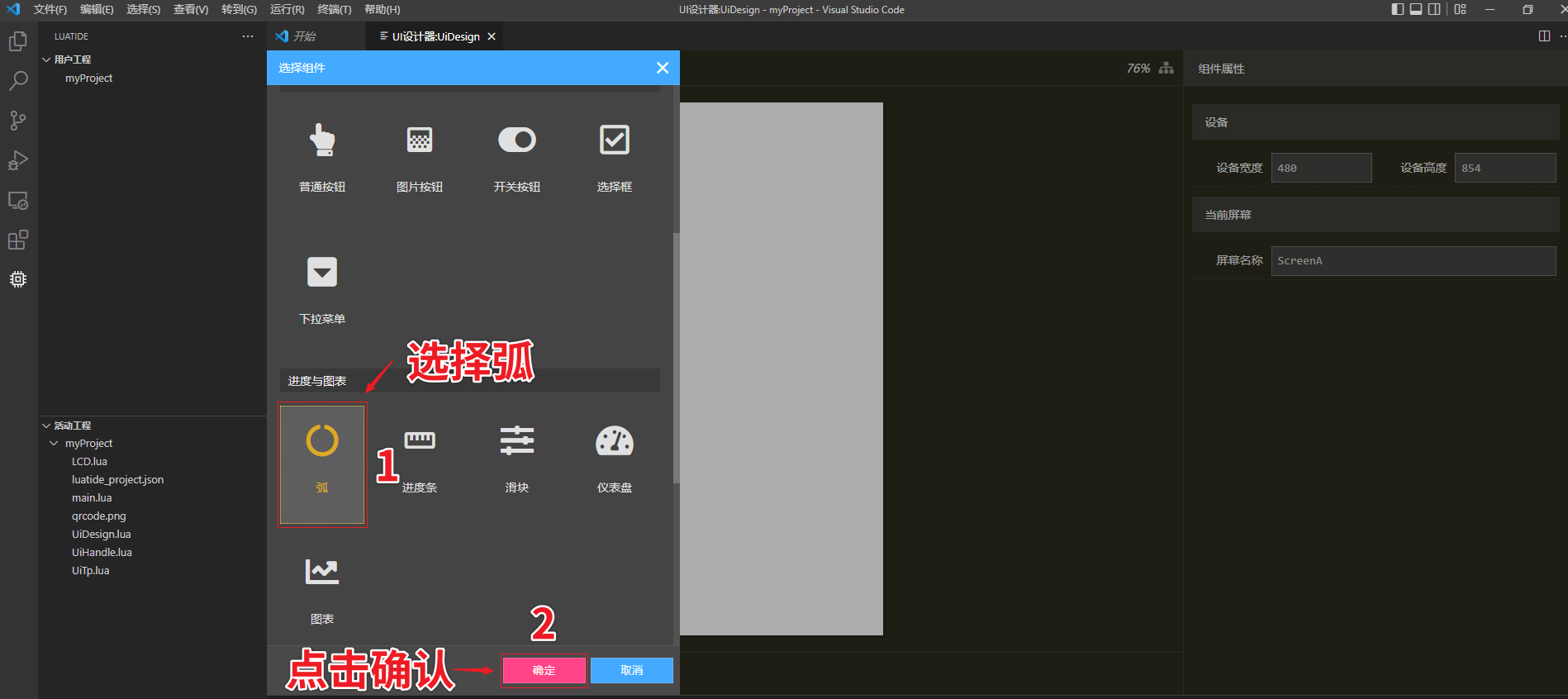1568x699 pixels.
Task: Select the 下拉菜单 dropdown component
Action: pyautogui.click(x=322, y=289)
